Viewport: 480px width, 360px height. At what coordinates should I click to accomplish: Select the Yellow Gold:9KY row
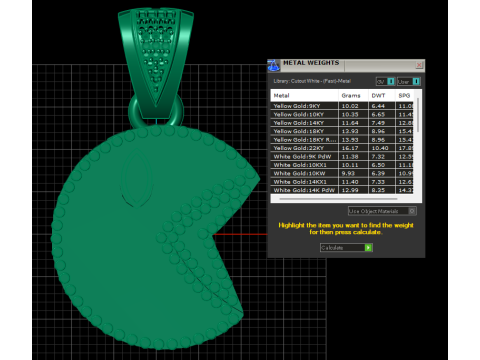342,106
